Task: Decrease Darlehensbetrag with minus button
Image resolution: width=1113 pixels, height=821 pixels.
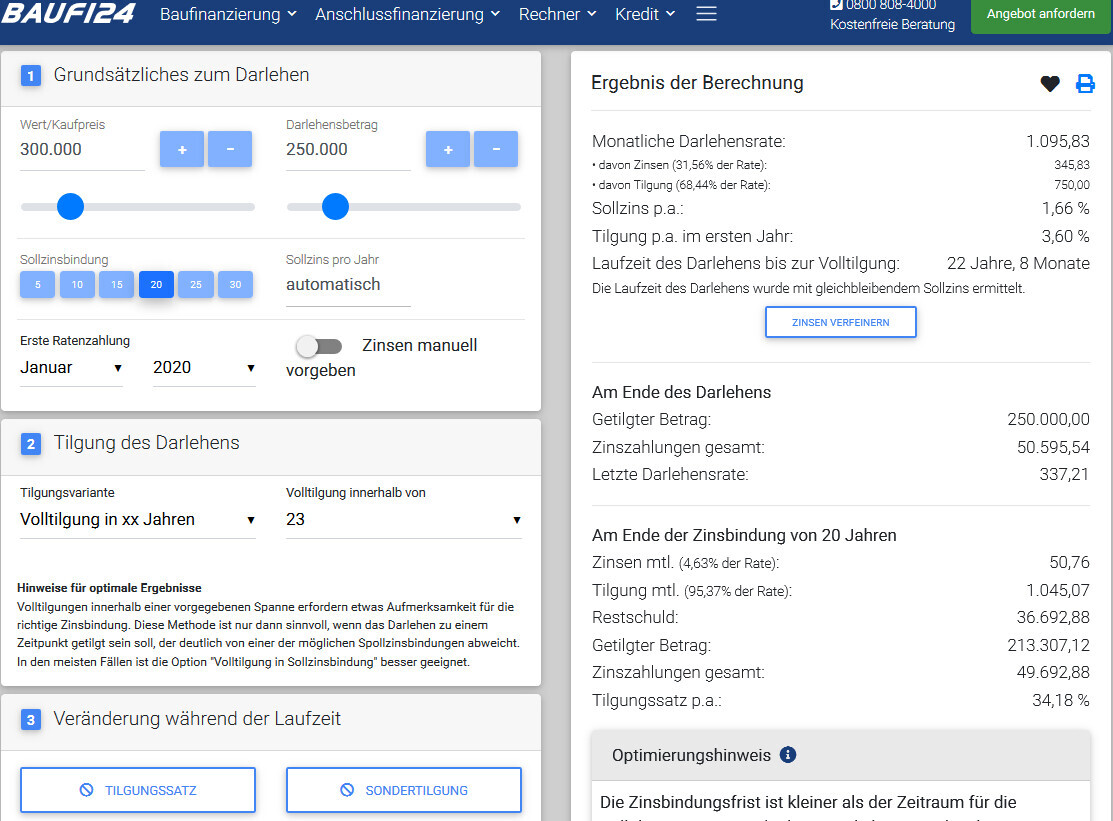Action: pos(496,149)
